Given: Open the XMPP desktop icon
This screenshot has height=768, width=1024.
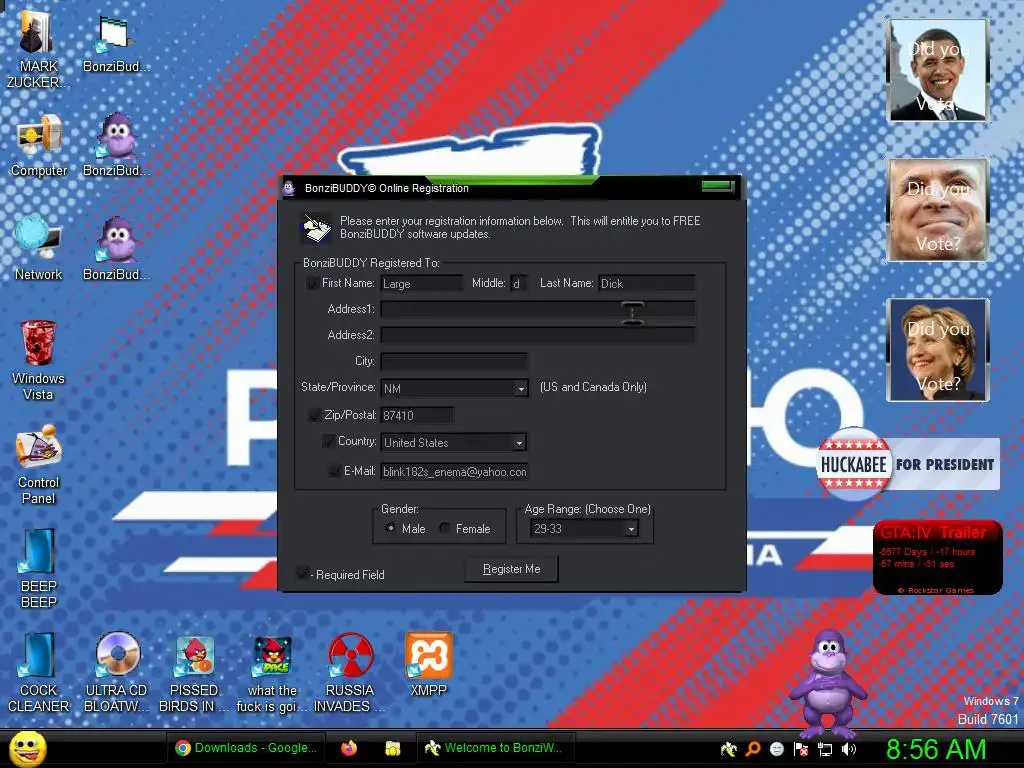Looking at the screenshot, I should [x=428, y=665].
